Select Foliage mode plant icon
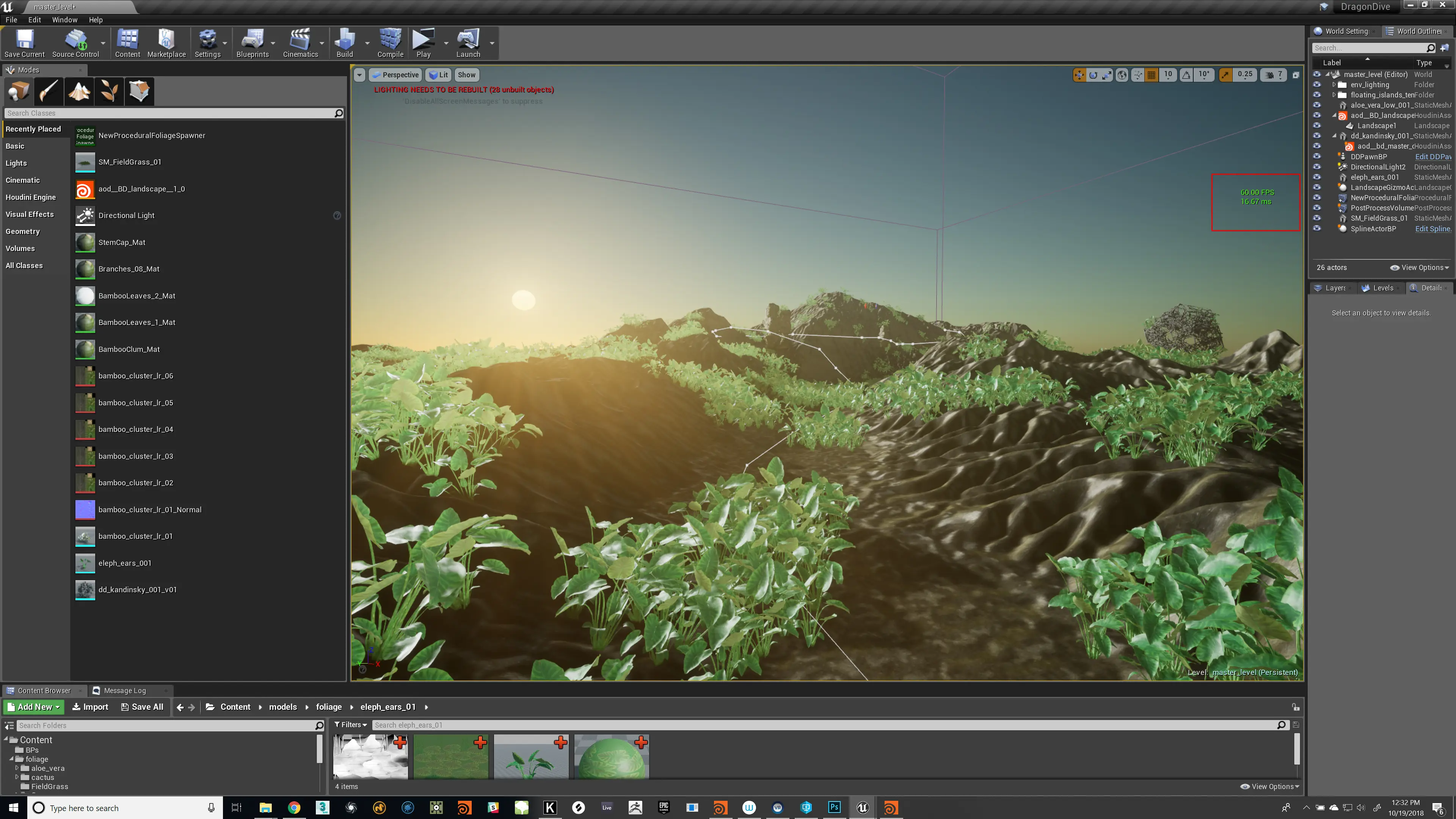The width and height of the screenshot is (1456, 819). (109, 91)
